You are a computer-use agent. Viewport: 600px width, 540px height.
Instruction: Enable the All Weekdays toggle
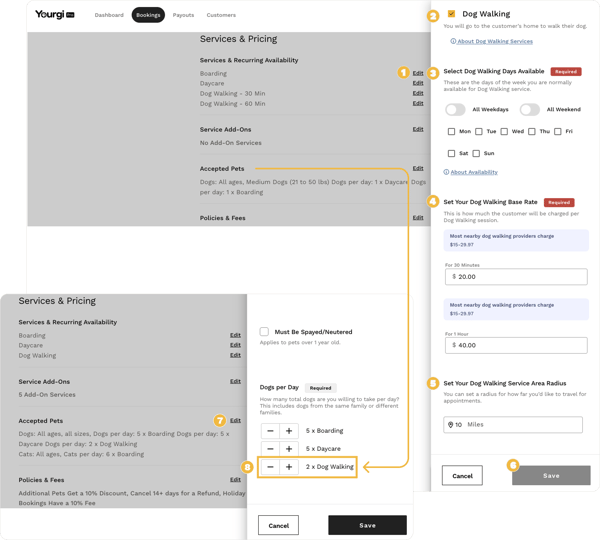[455, 109]
